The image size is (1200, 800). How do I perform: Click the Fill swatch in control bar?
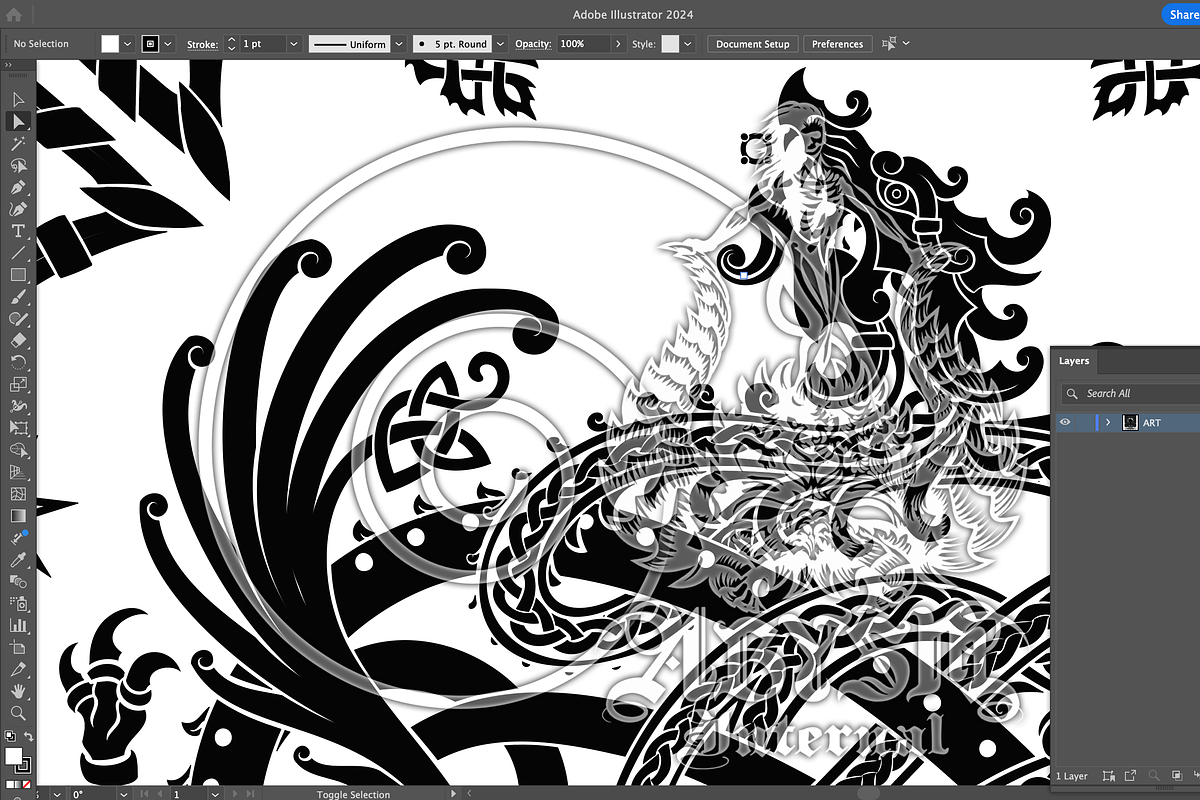110,44
